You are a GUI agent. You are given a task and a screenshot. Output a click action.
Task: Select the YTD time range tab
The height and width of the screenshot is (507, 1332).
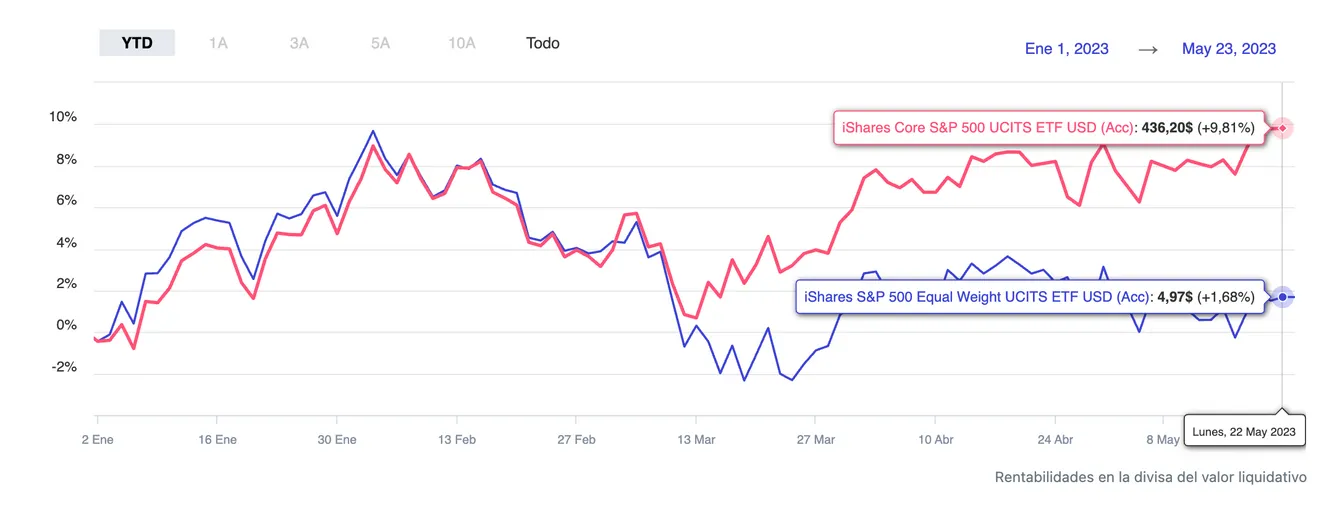137,43
